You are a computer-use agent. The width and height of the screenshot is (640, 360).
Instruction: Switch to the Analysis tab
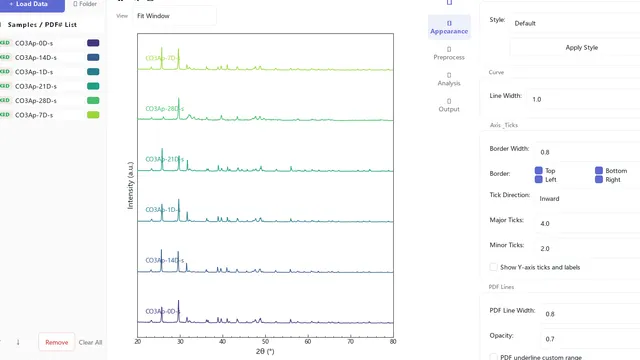click(x=449, y=79)
